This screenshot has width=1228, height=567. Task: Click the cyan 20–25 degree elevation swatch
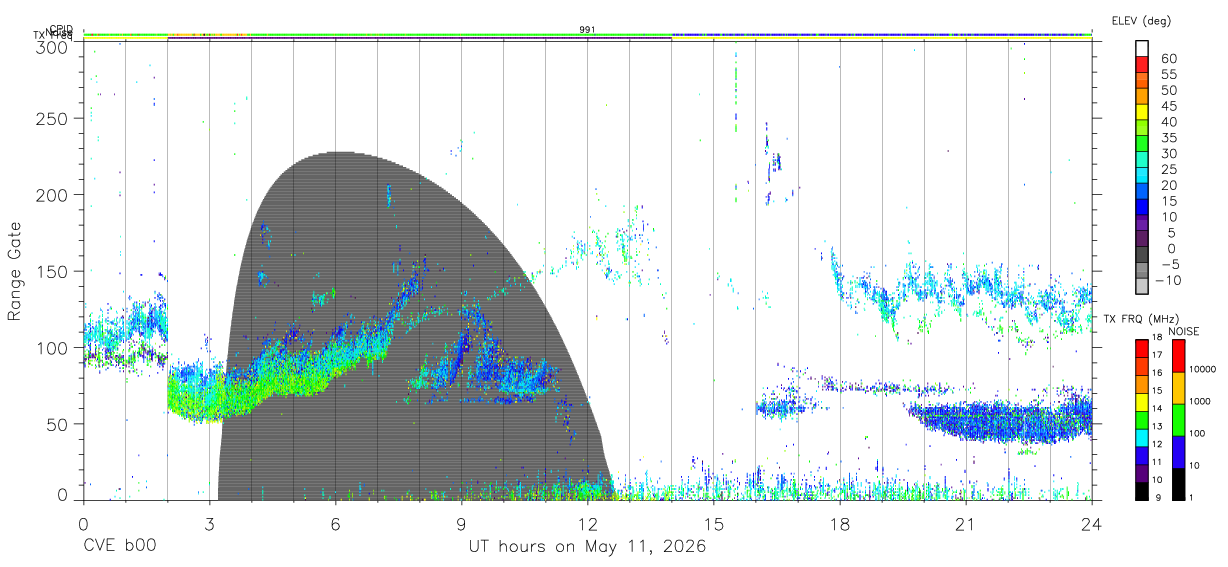(1142, 176)
